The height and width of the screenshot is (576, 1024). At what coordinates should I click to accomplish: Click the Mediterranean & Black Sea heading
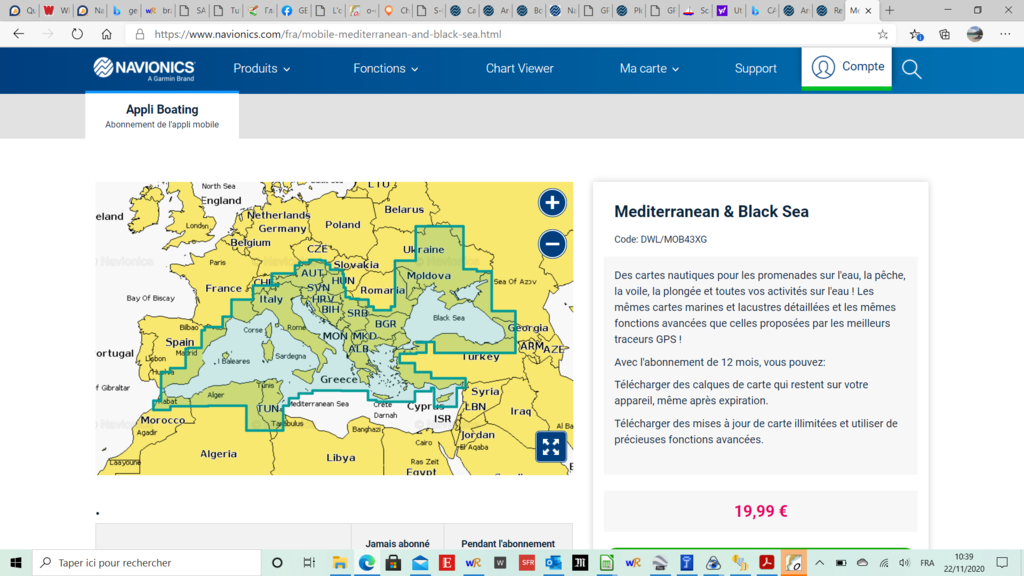pos(711,212)
